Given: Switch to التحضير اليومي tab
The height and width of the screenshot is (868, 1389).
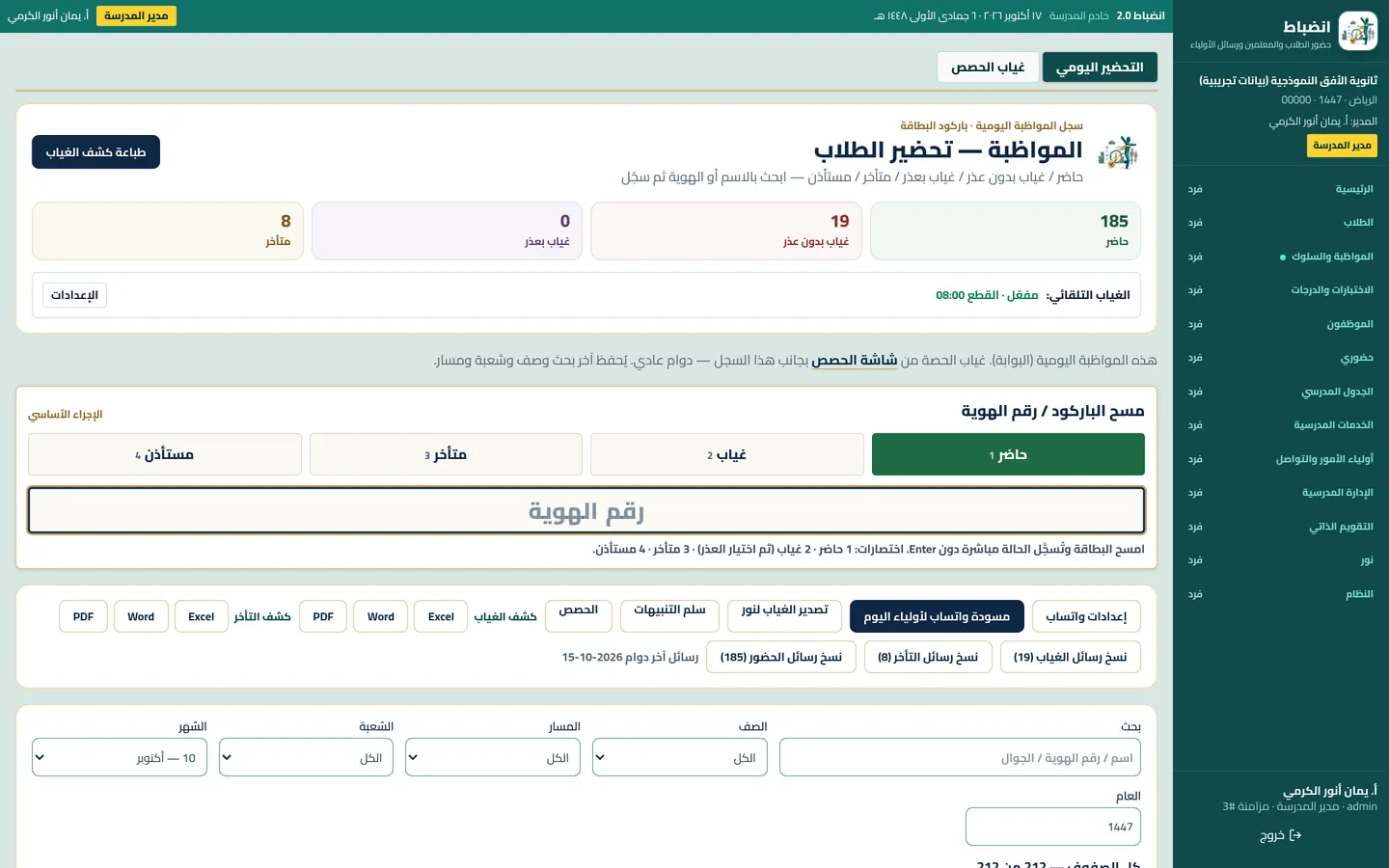Looking at the screenshot, I should coord(1100,68).
